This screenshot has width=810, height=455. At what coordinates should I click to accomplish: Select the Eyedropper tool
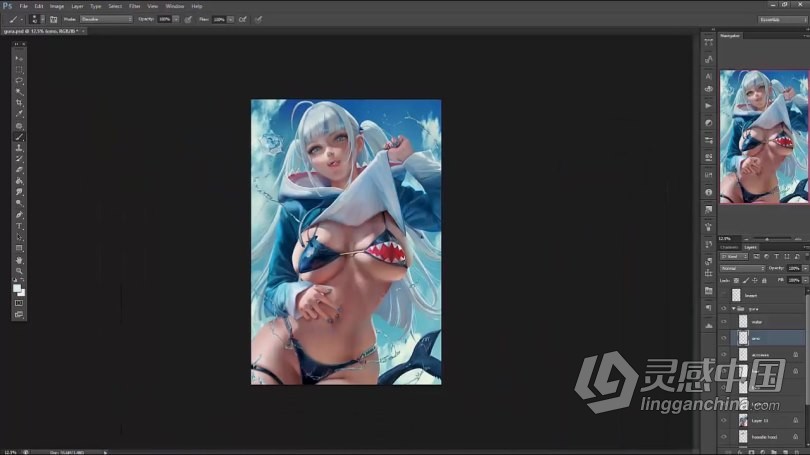(19, 114)
